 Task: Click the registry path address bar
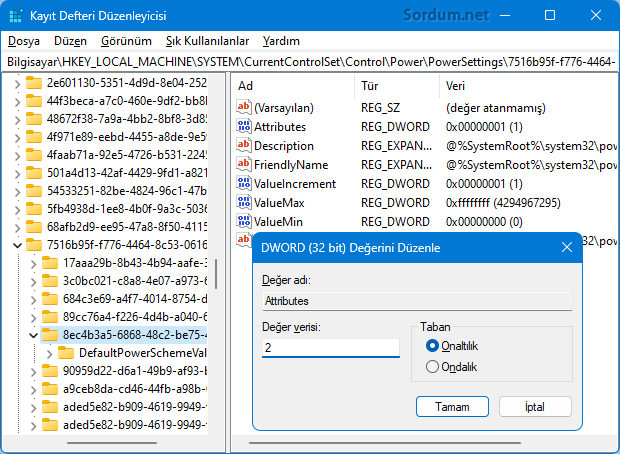(310, 62)
